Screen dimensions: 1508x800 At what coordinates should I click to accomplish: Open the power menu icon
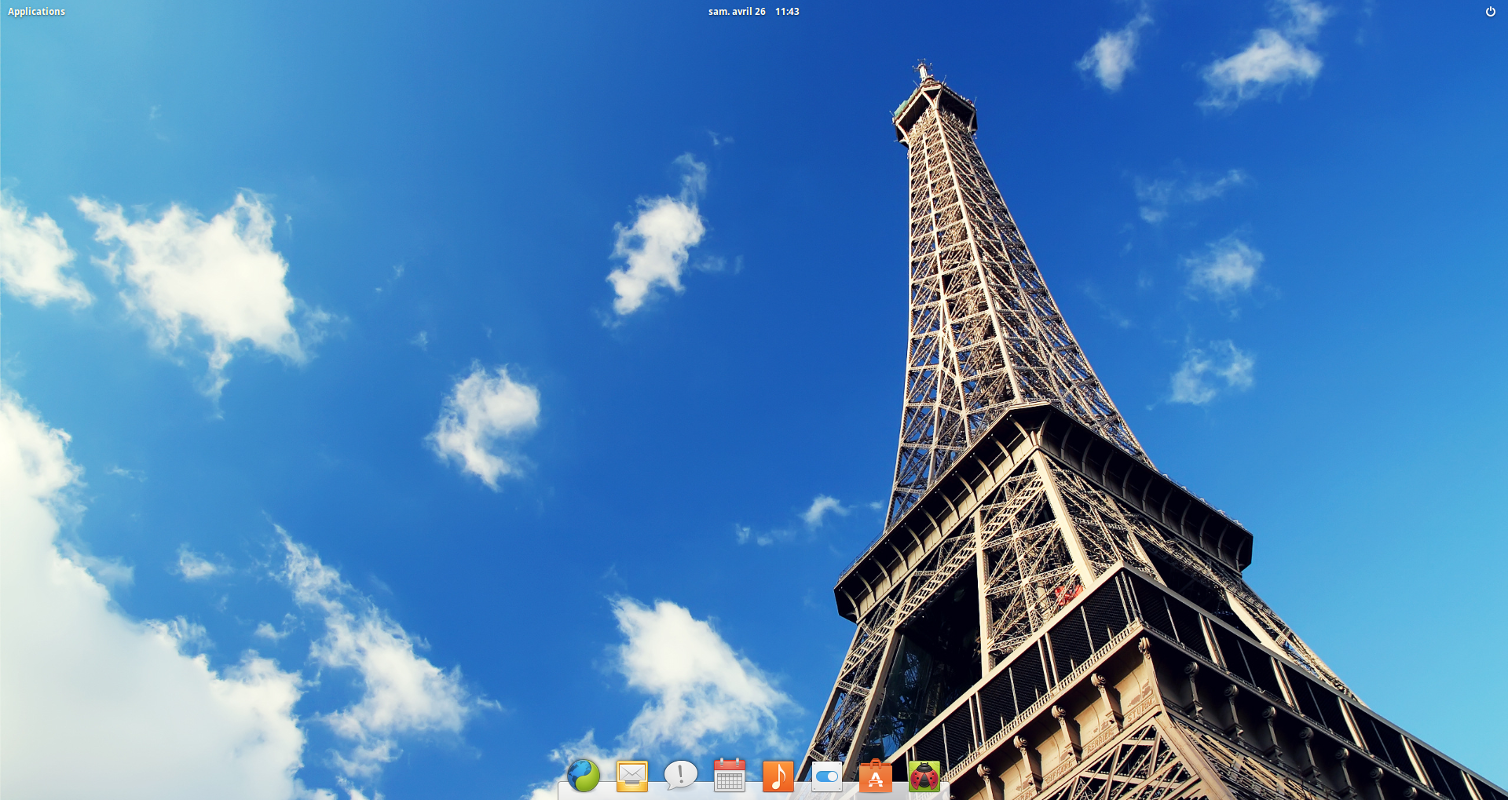1490,12
